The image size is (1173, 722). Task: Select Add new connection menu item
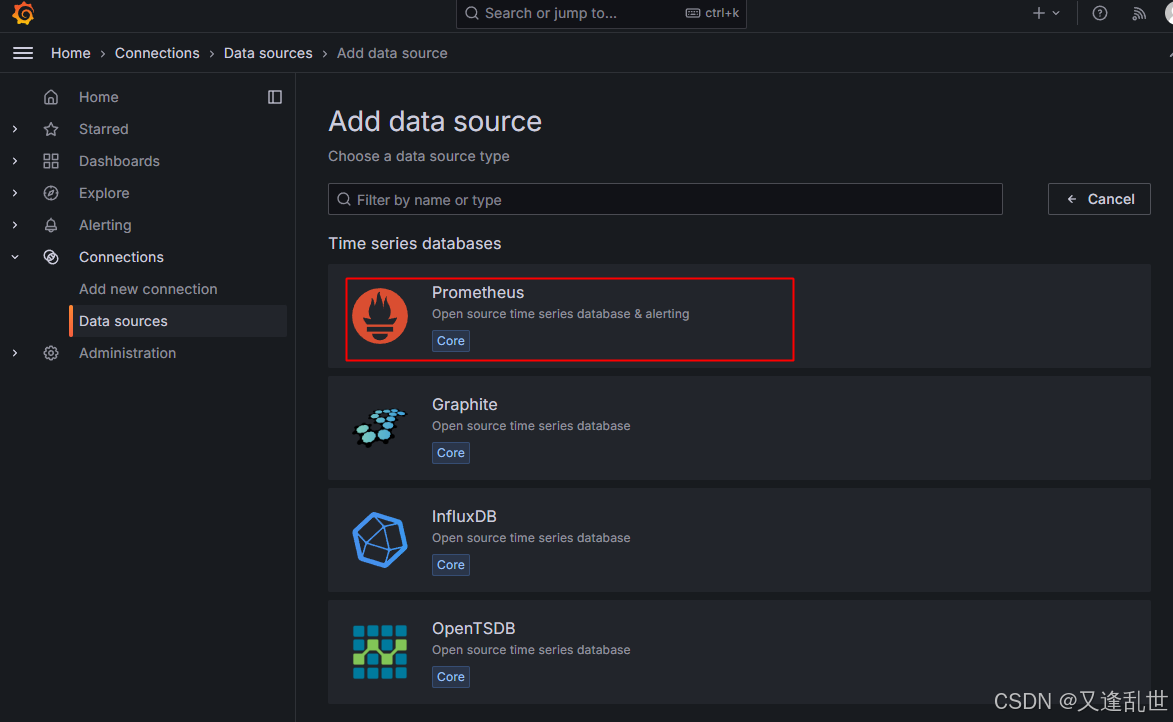coord(148,289)
